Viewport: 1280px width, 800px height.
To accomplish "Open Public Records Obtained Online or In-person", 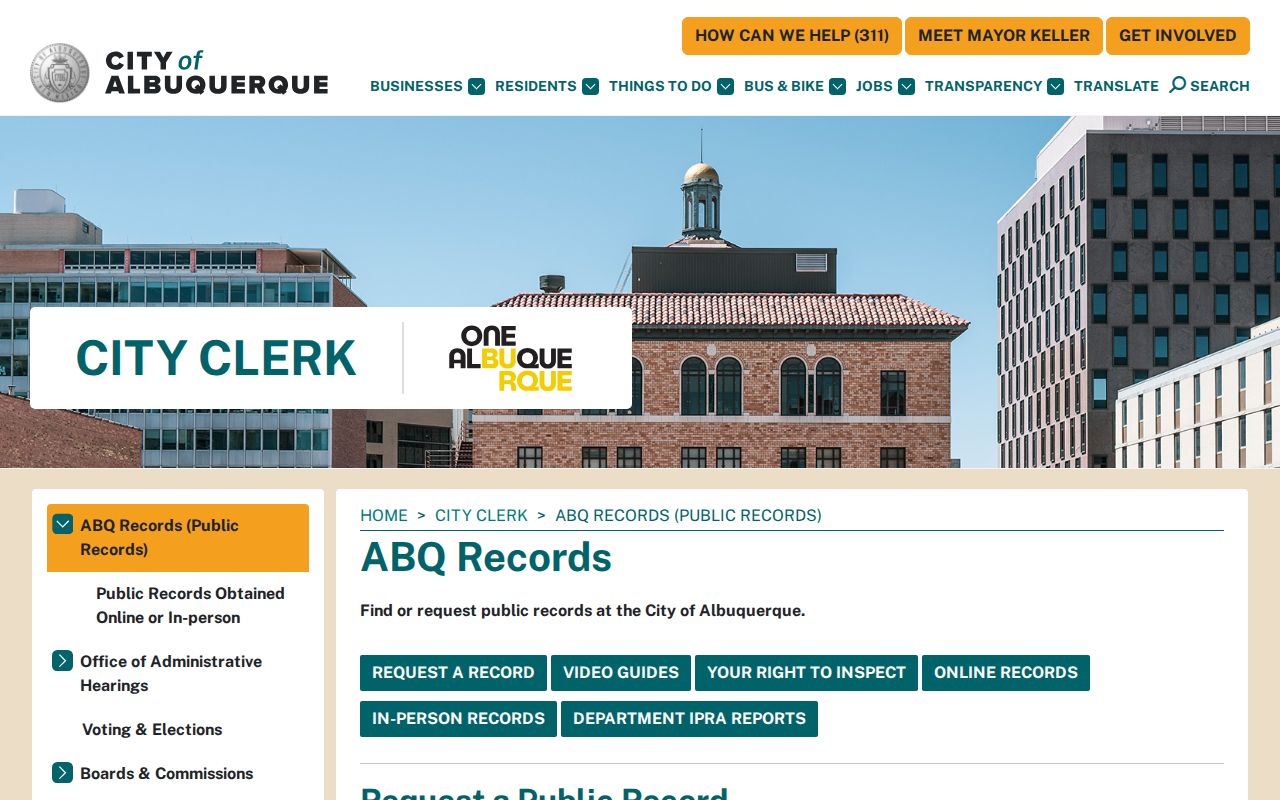I will coord(190,605).
